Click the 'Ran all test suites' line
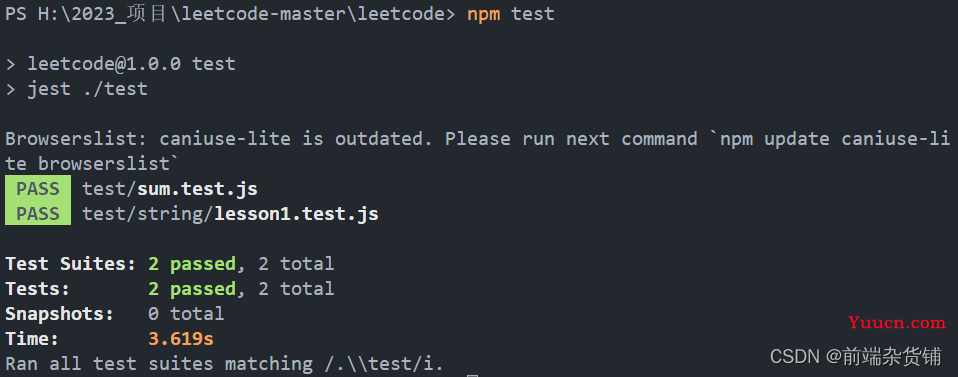Screen dimensions: 958x377 [224, 364]
